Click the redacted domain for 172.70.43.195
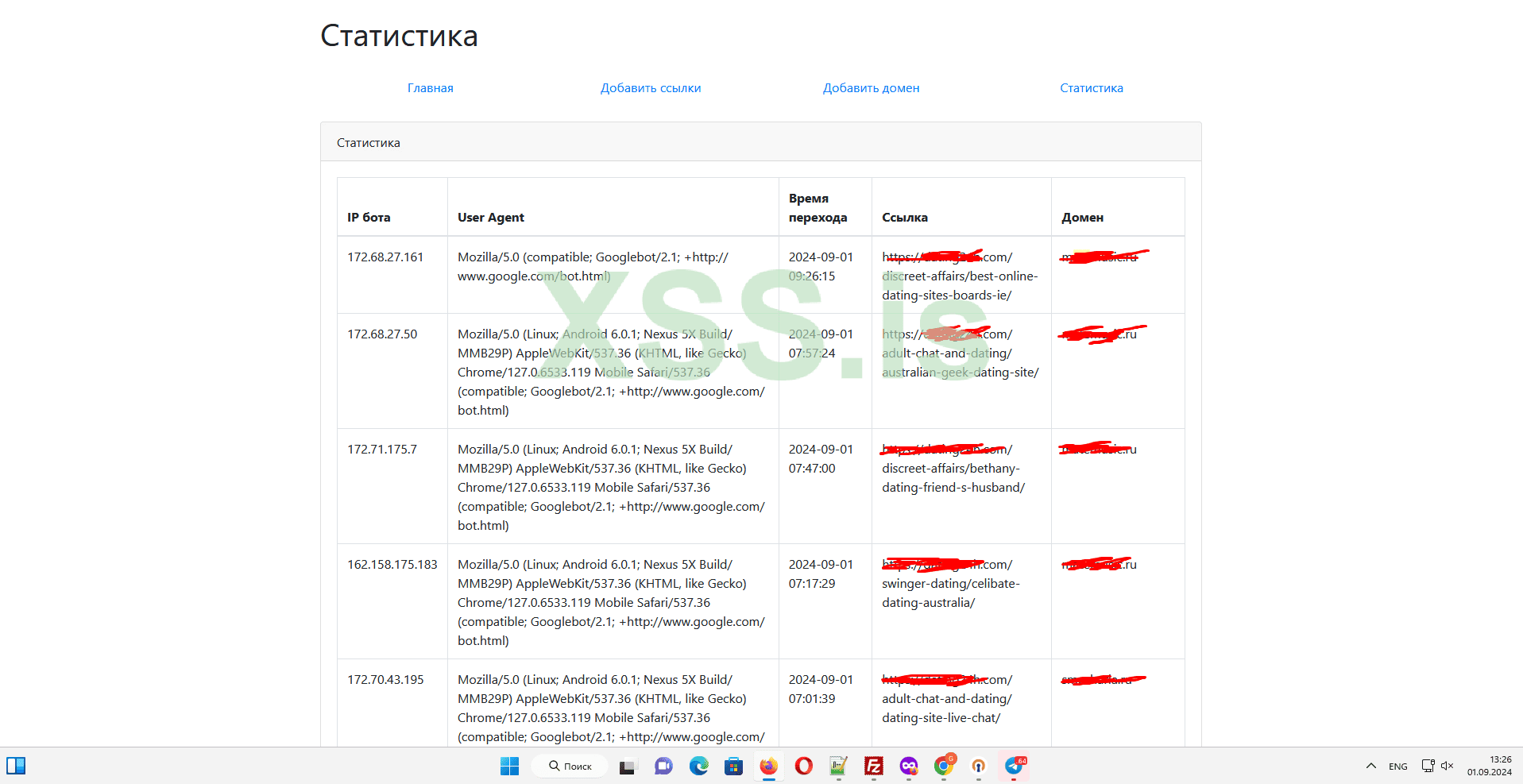Image resolution: width=1523 pixels, height=784 pixels. click(1104, 680)
